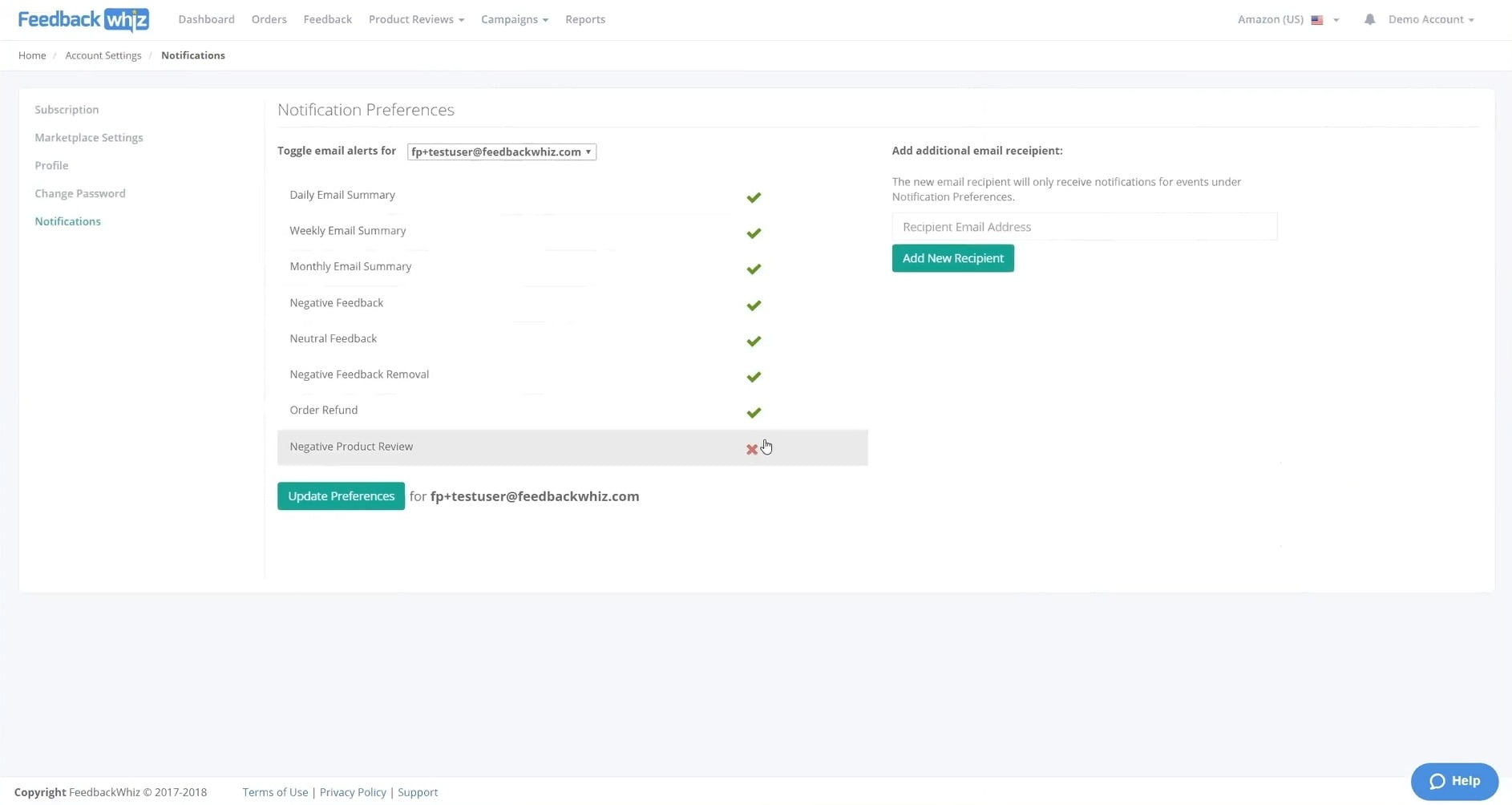
Task: Open Reports in top navigation
Action: click(585, 19)
